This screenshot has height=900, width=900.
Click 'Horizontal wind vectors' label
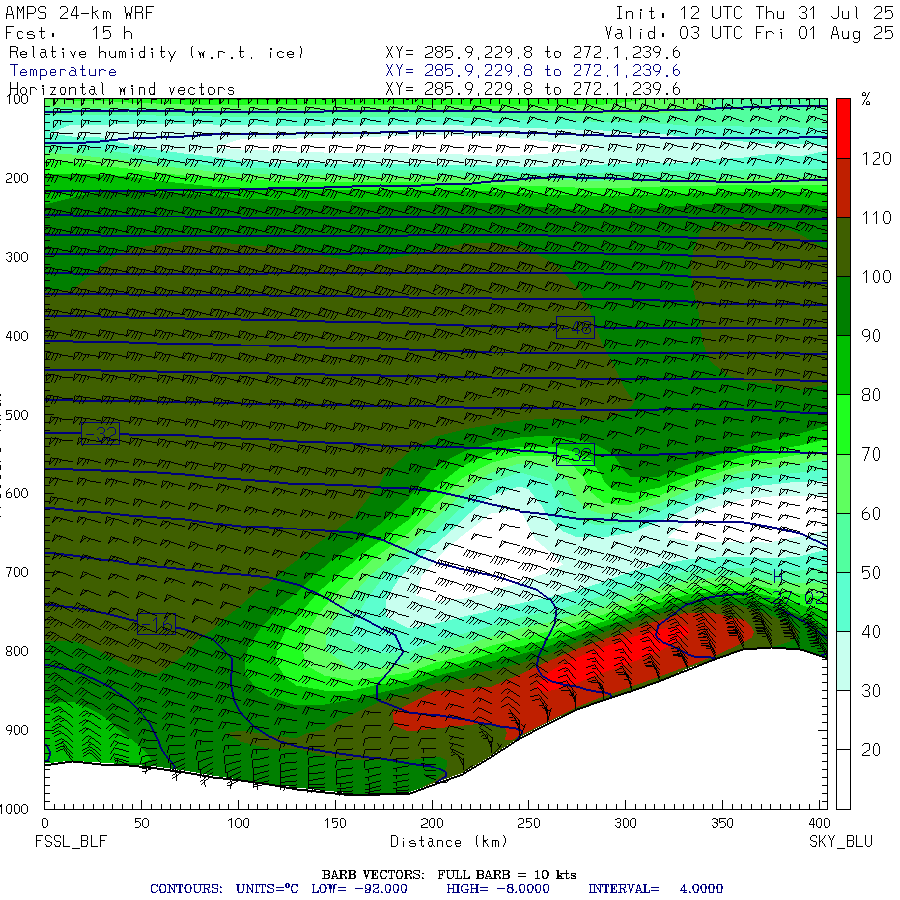pos(122,90)
